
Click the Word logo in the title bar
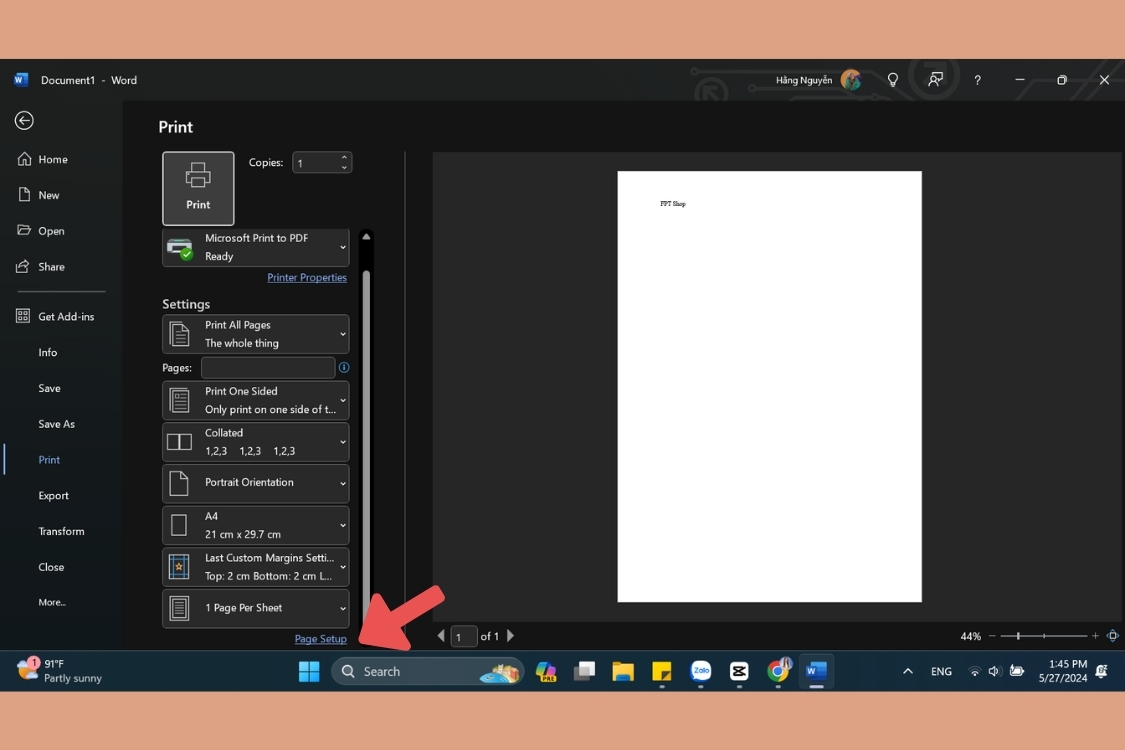click(x=21, y=80)
